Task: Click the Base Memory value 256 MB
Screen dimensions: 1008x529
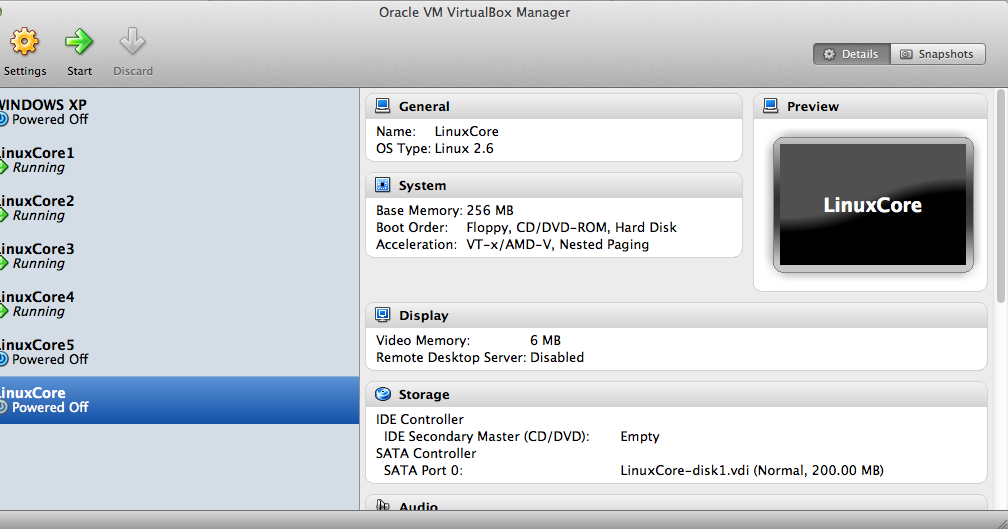Action: pyautogui.click(x=490, y=210)
